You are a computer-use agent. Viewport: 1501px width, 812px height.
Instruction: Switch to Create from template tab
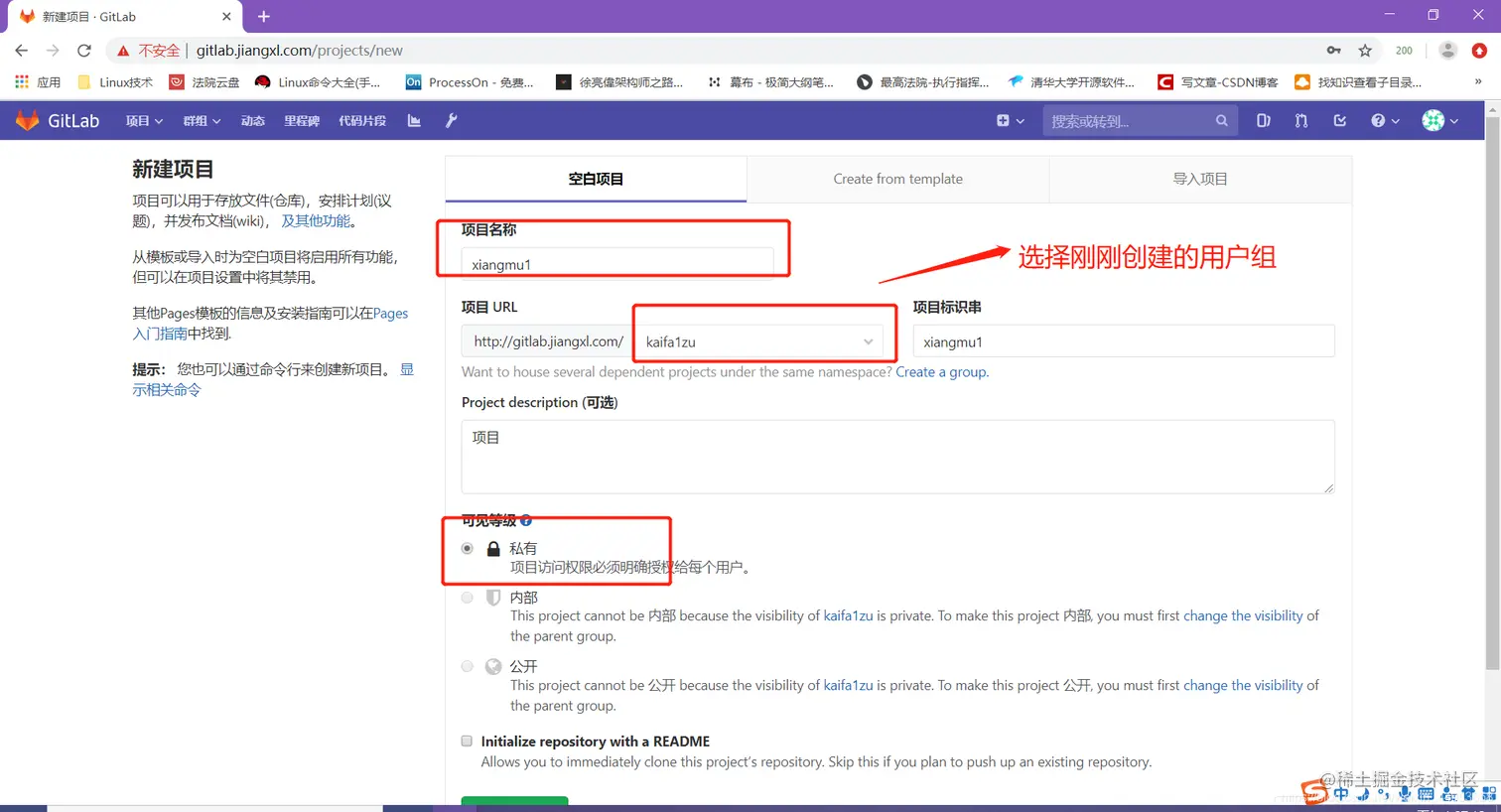pos(897,179)
